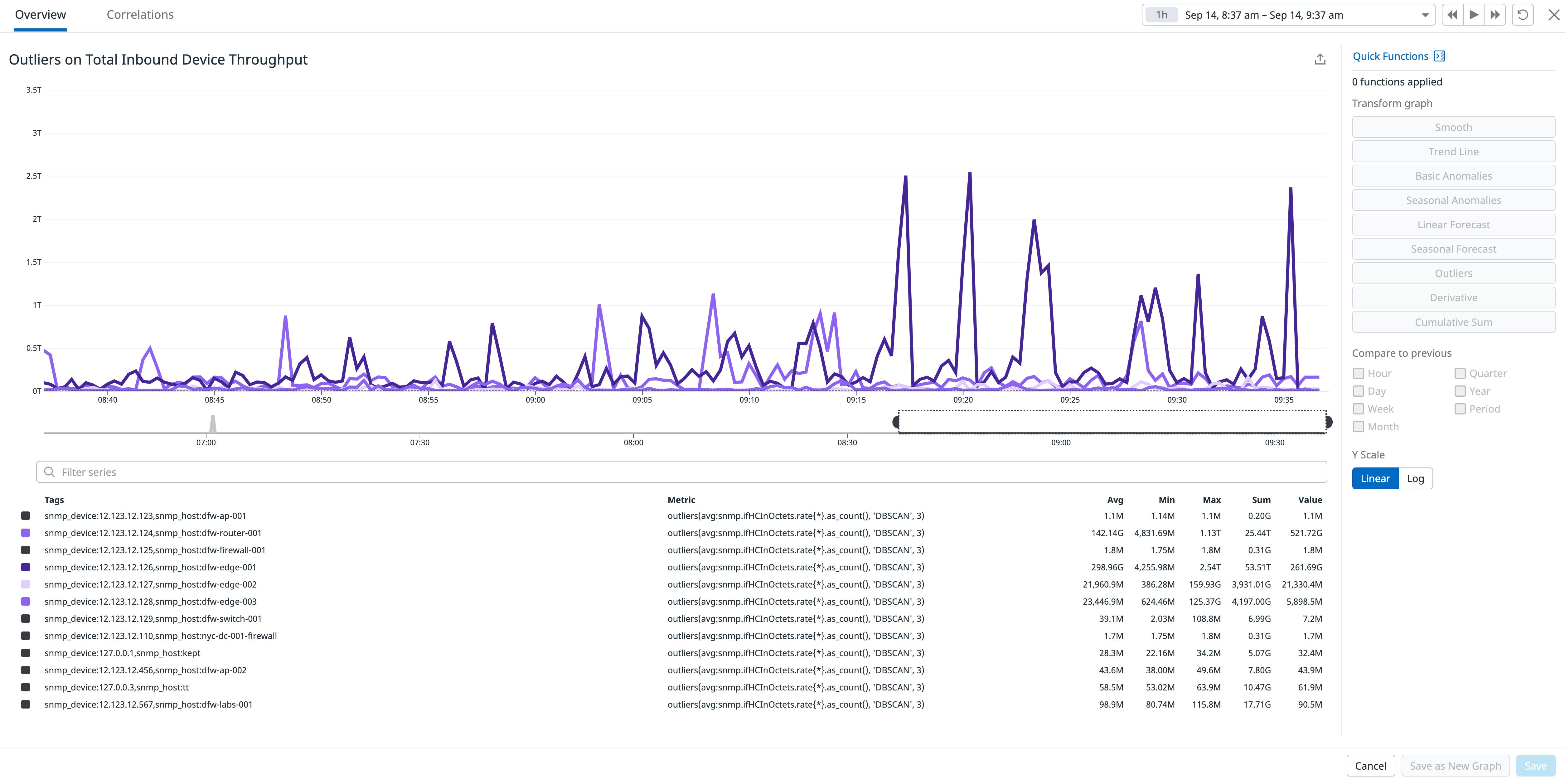The image size is (1565, 784).
Task: Reset the time range with the refresh icon
Action: tap(1523, 15)
